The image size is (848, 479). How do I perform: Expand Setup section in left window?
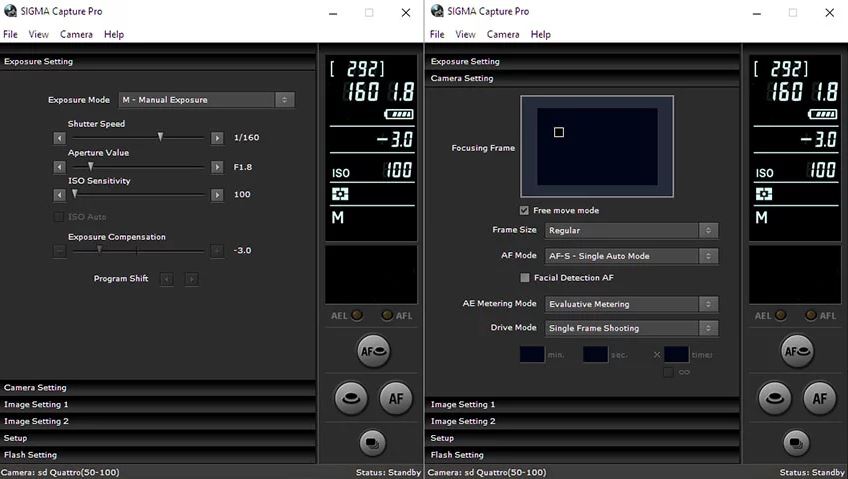[x=158, y=438]
